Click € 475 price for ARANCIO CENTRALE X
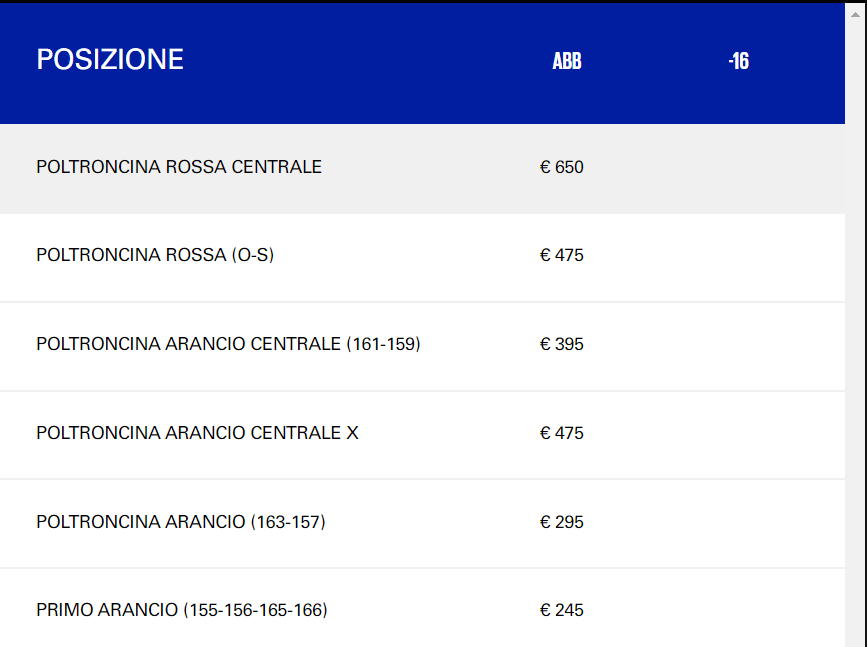Screen dimensions: 867x647 click(562, 433)
